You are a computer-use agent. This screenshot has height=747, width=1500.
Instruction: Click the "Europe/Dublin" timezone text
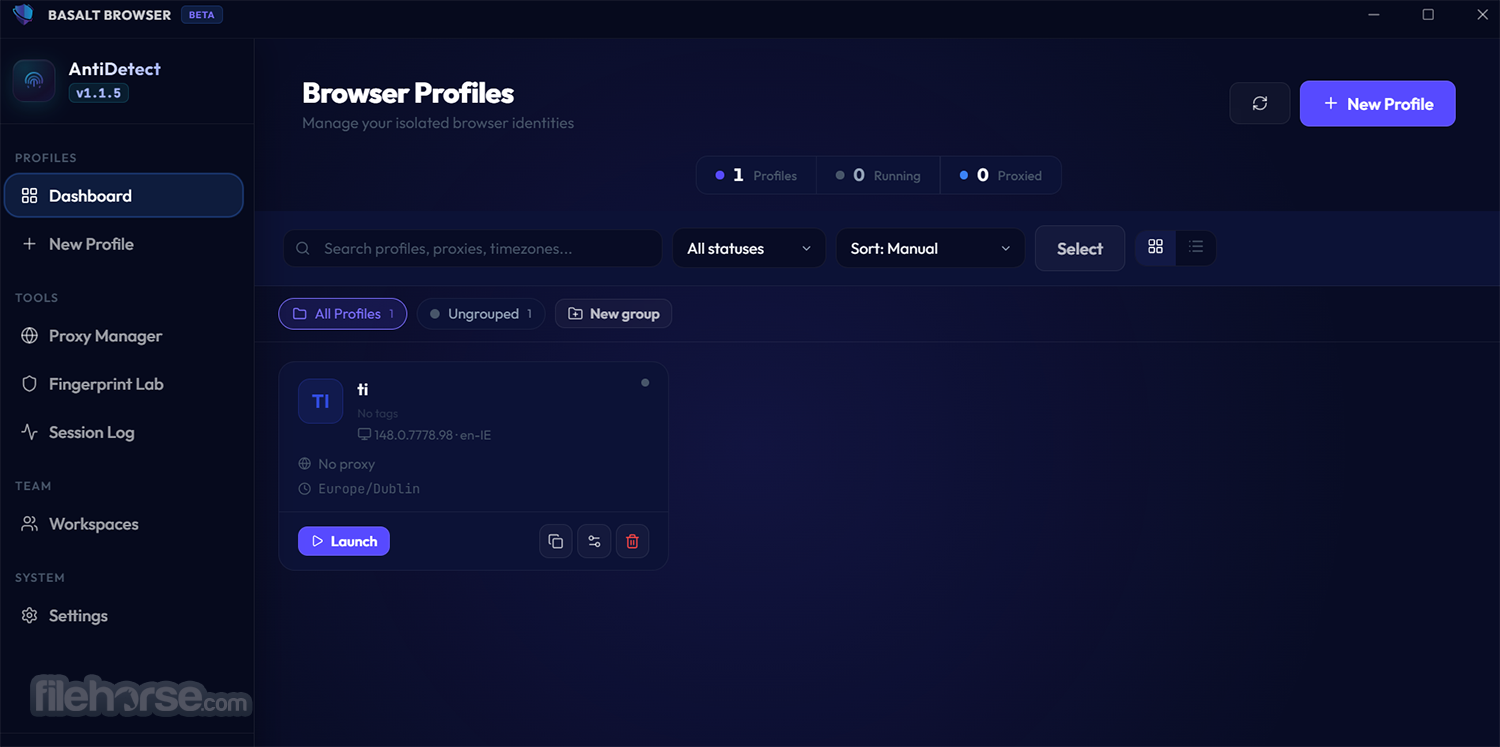pos(369,489)
